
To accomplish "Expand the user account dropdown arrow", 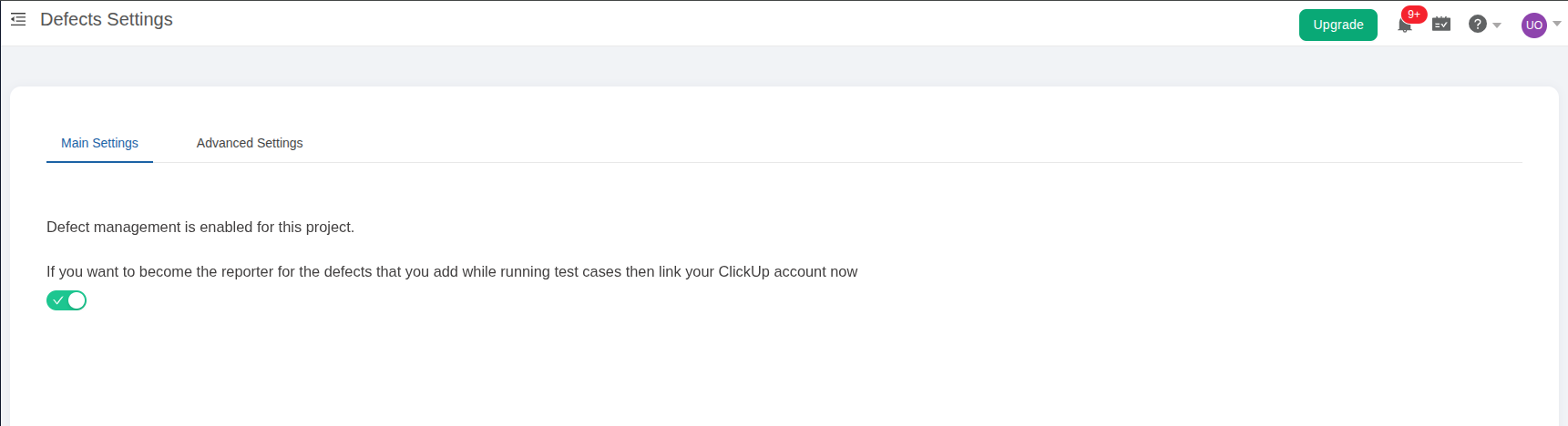I will pos(1557,24).
